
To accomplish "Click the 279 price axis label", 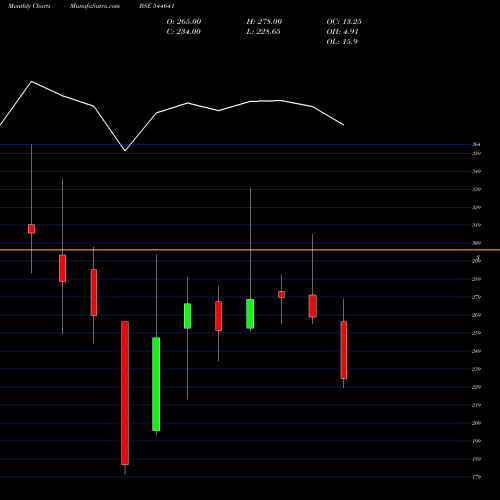I will (x=476, y=297).
